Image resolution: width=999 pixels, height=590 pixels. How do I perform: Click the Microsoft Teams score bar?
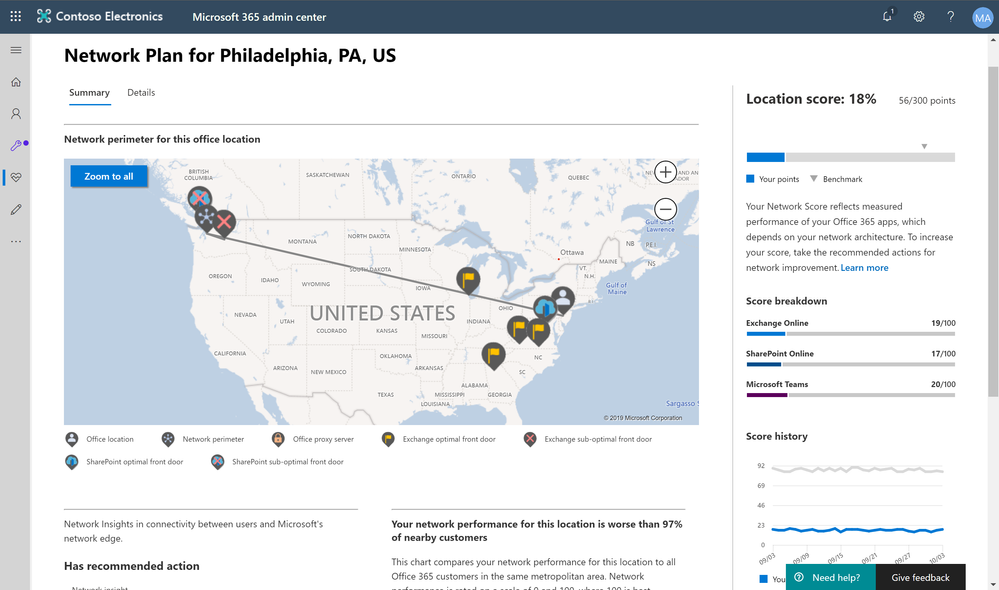pyautogui.click(x=851, y=395)
